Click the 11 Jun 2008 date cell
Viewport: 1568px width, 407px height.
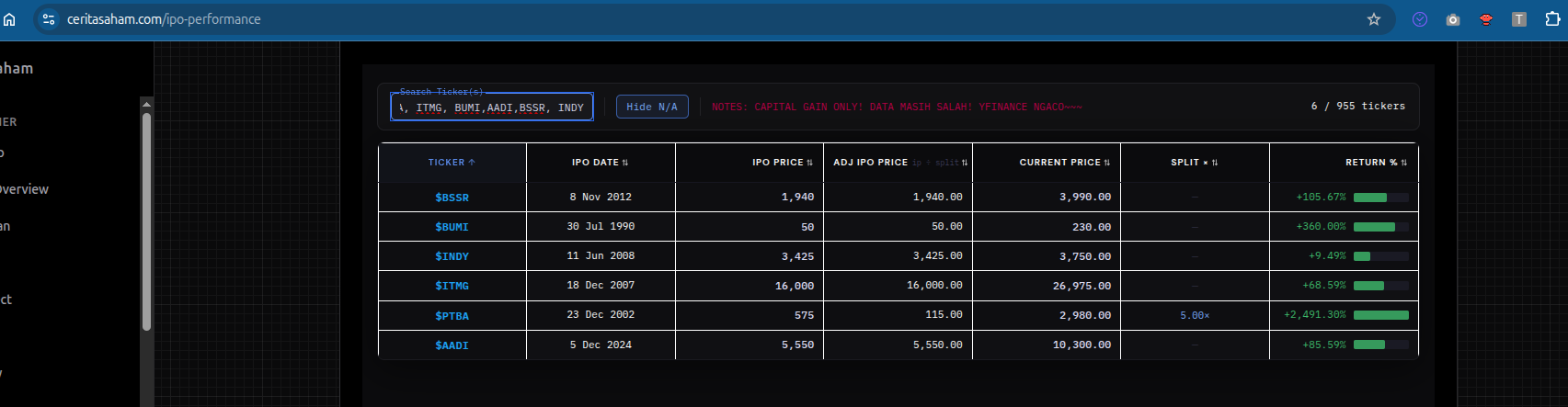[601, 255]
